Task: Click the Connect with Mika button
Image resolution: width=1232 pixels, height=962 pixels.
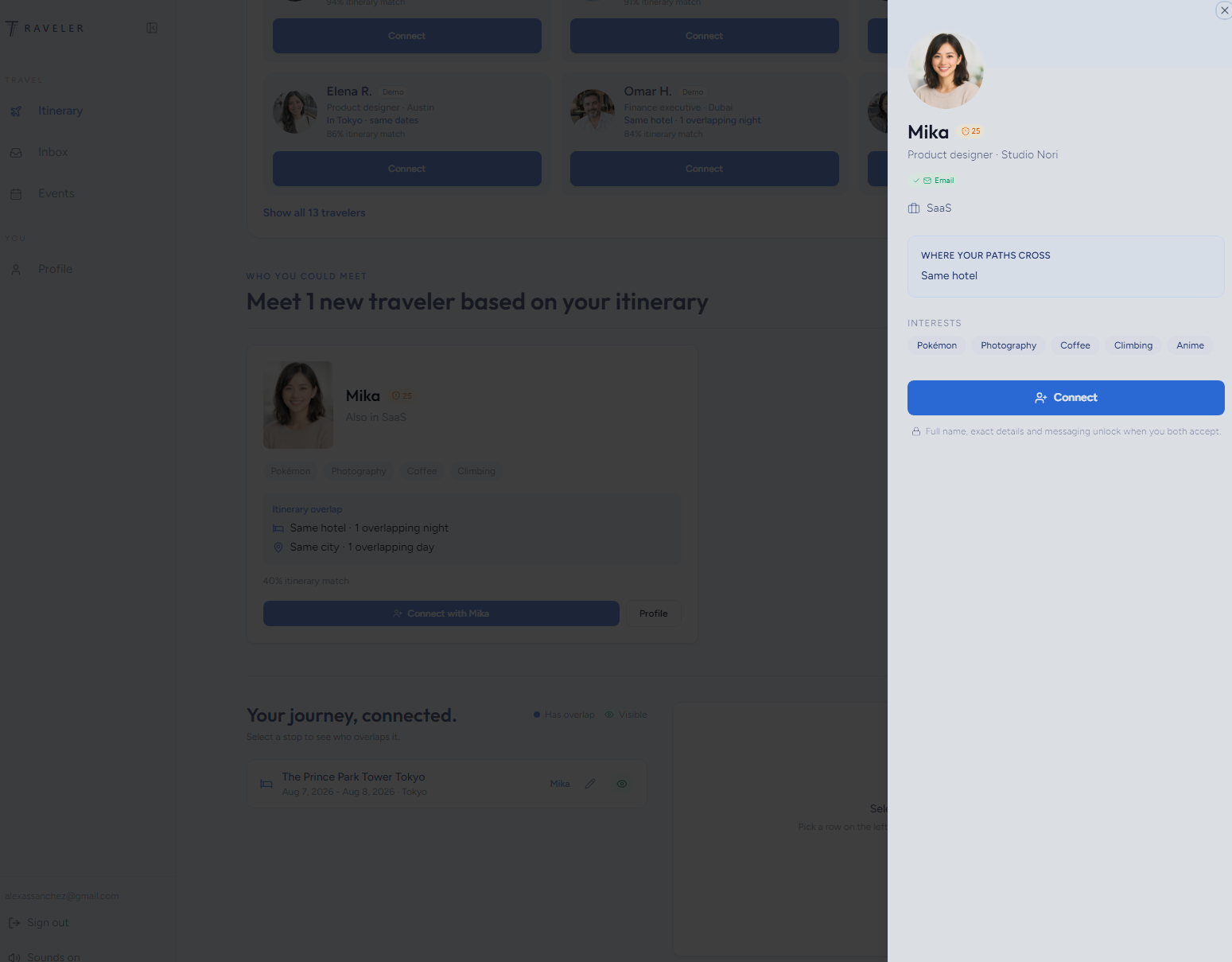Action: (441, 613)
